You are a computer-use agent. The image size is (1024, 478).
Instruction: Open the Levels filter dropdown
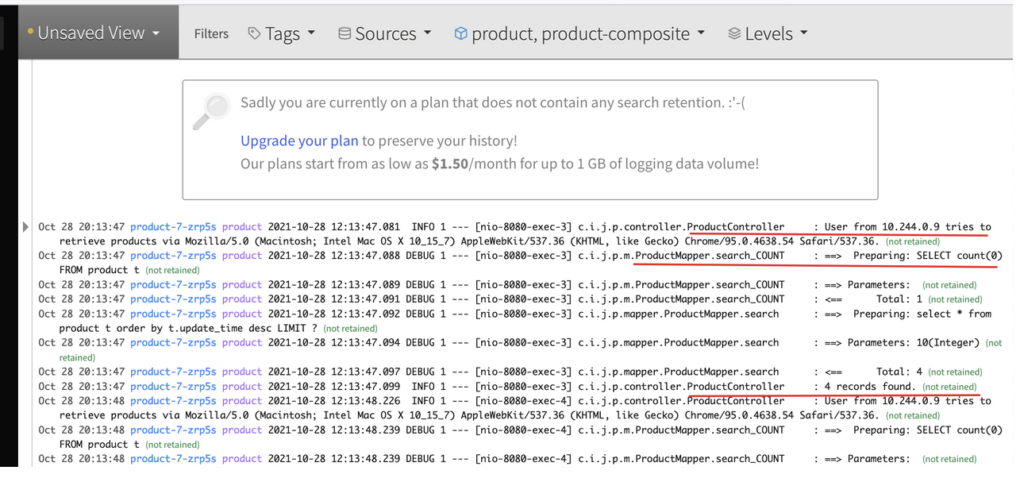click(768, 33)
